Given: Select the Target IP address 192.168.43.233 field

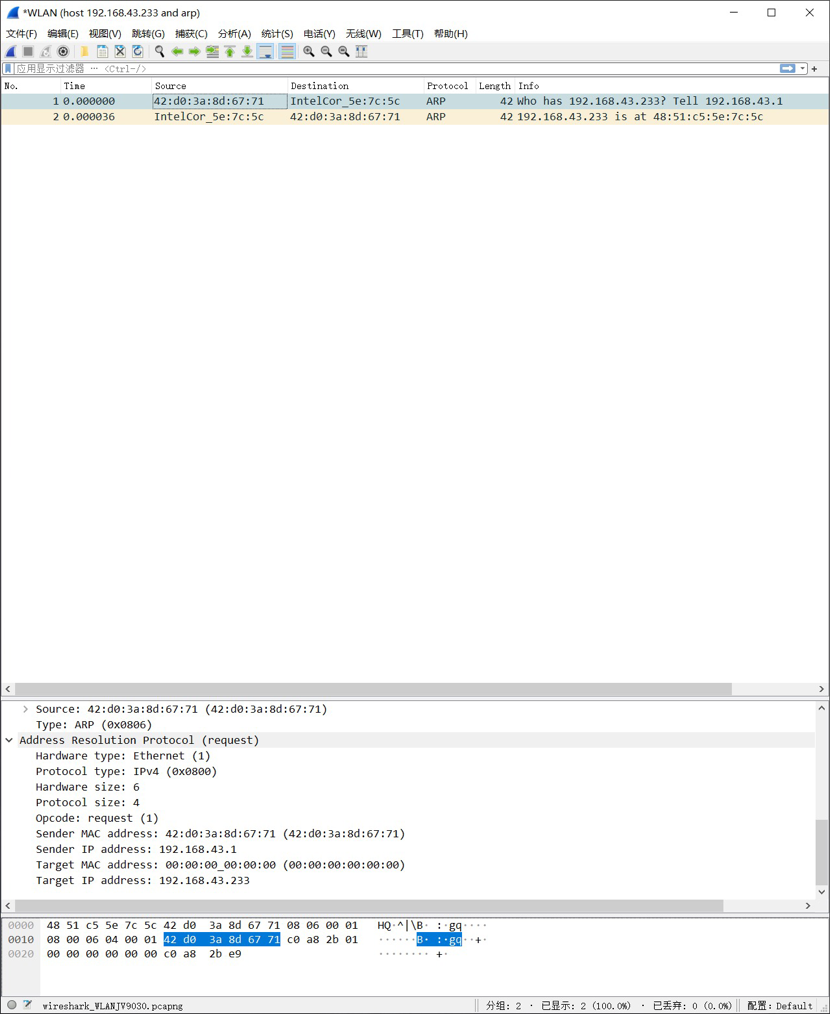Looking at the screenshot, I should pos(142,880).
